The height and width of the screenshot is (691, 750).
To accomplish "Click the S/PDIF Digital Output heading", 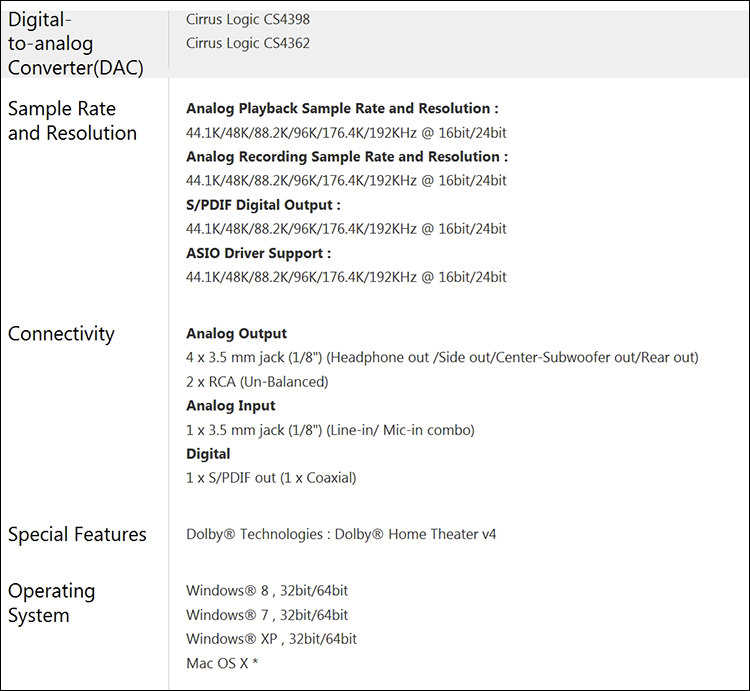I will point(263,204).
